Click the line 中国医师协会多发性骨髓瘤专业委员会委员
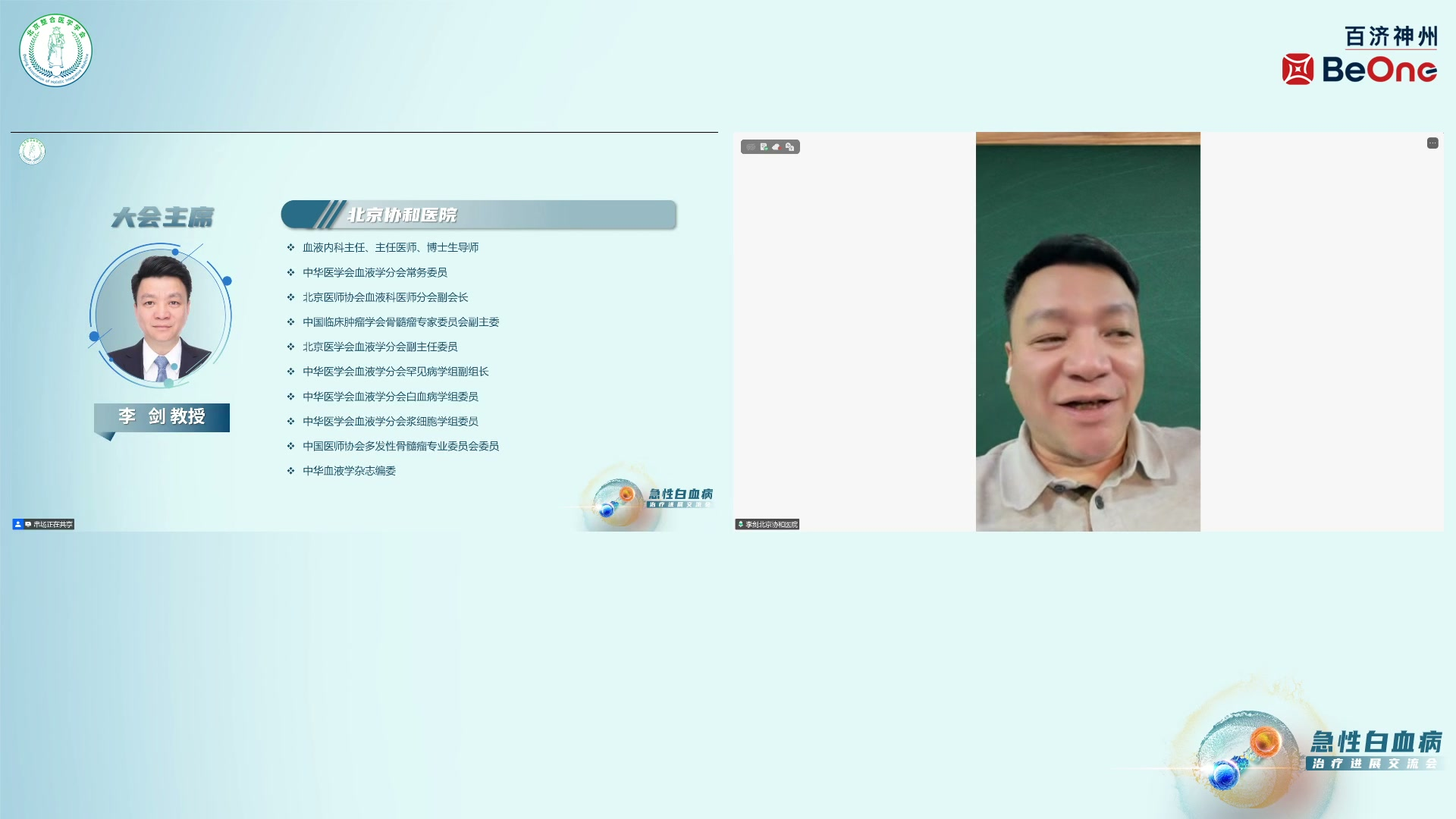The image size is (1456, 819). tap(400, 446)
